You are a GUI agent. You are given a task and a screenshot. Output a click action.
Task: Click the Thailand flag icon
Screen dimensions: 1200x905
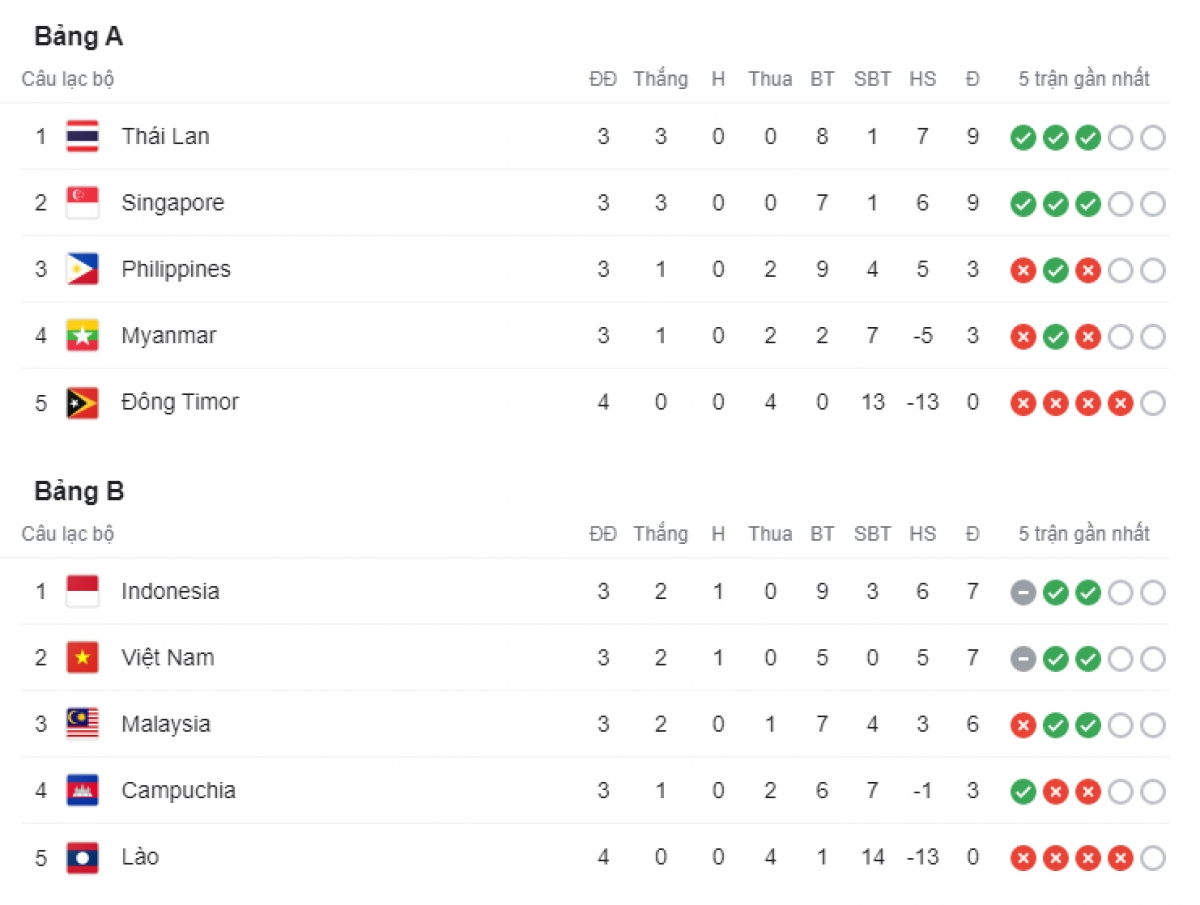82,136
